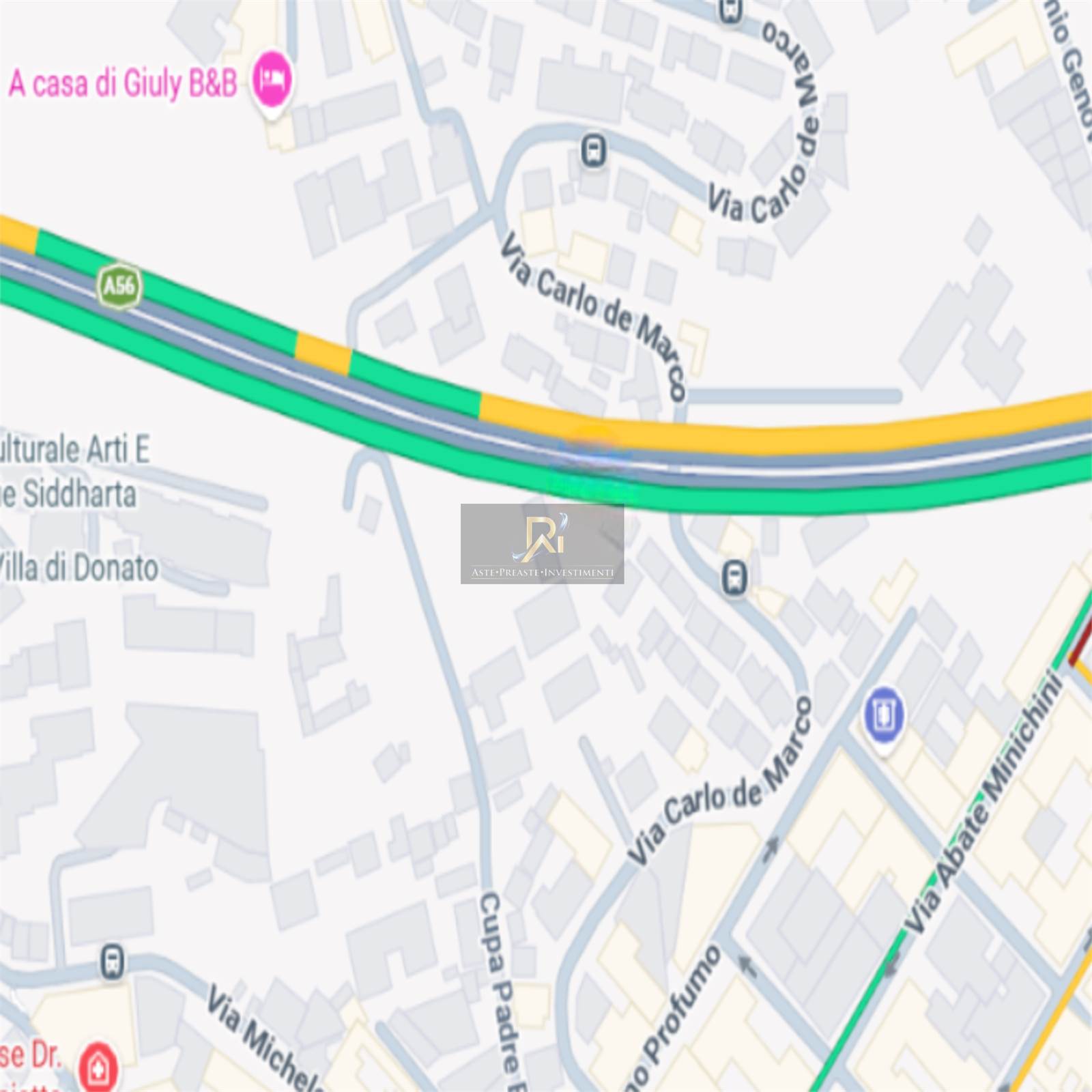Open the Villa di Donato place label

[x=77, y=569]
